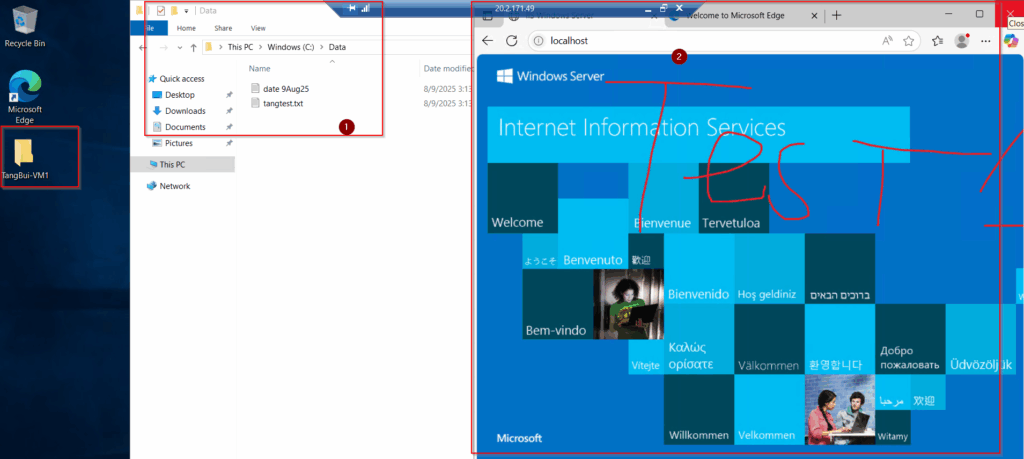
Task: Open Edge Settings and more menu
Action: point(985,40)
